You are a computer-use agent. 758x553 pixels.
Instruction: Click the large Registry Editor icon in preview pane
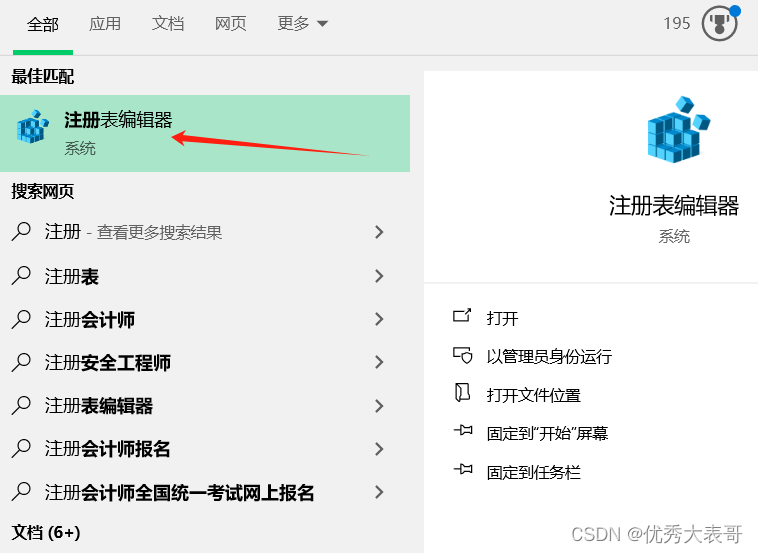tap(678, 129)
